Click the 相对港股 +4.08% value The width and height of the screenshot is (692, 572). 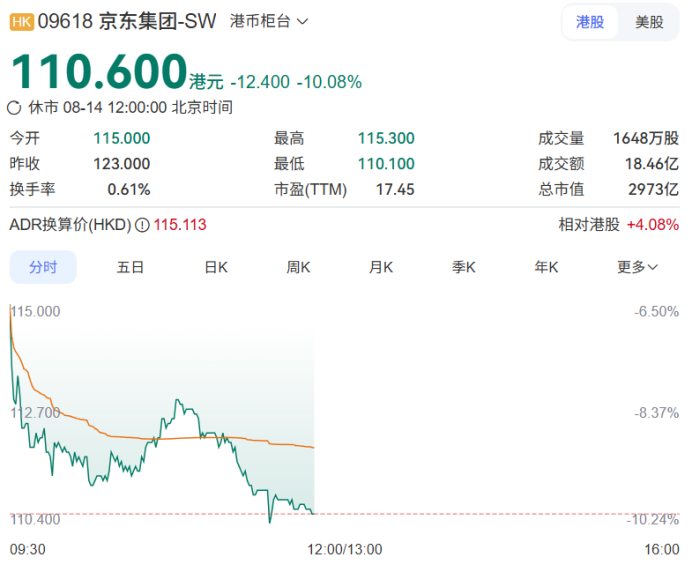653,225
